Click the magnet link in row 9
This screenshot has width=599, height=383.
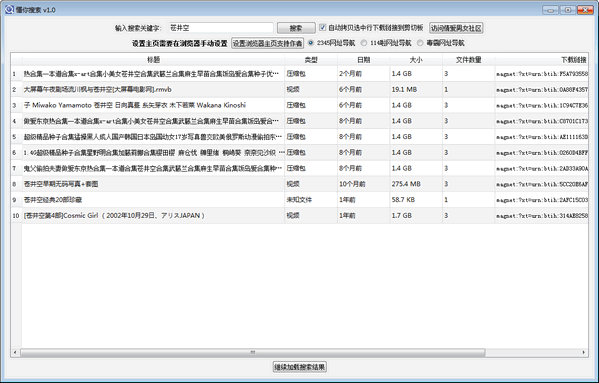click(x=542, y=200)
